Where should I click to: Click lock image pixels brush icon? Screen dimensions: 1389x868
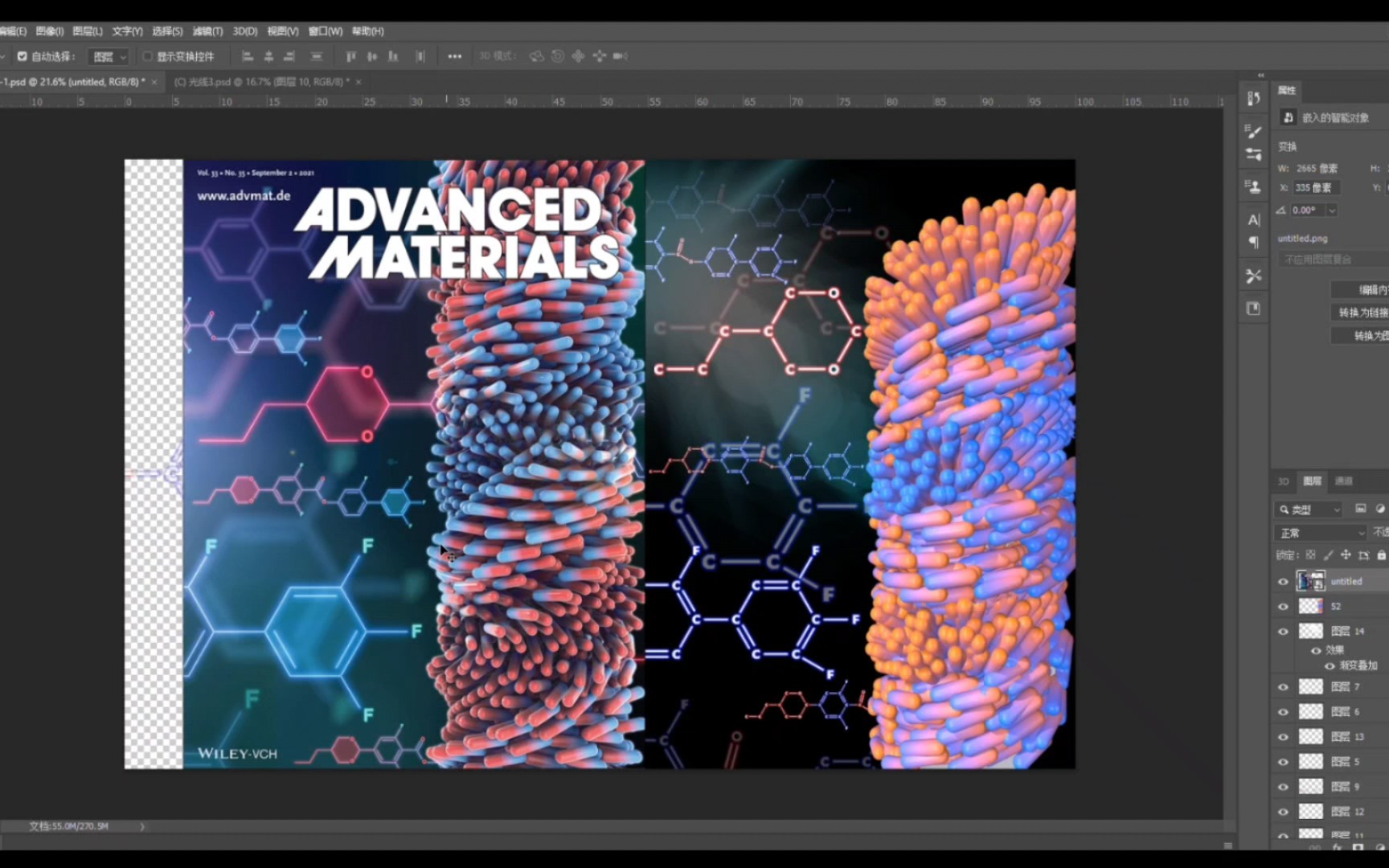[1328, 555]
